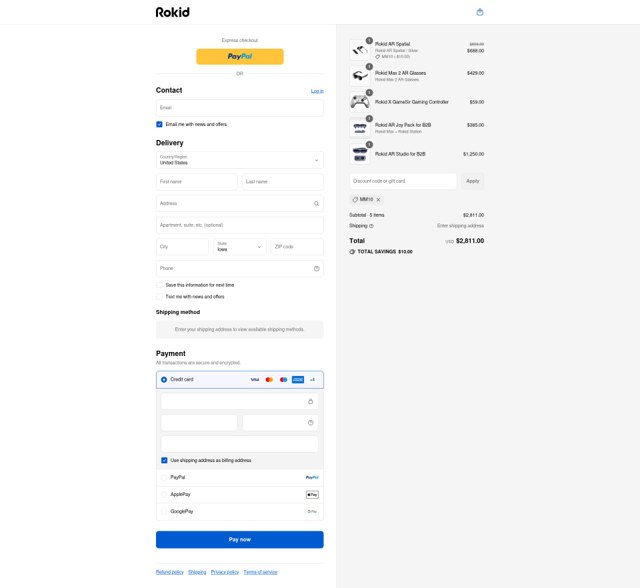
Task: Remove the MM10 discount code
Action: click(x=378, y=200)
